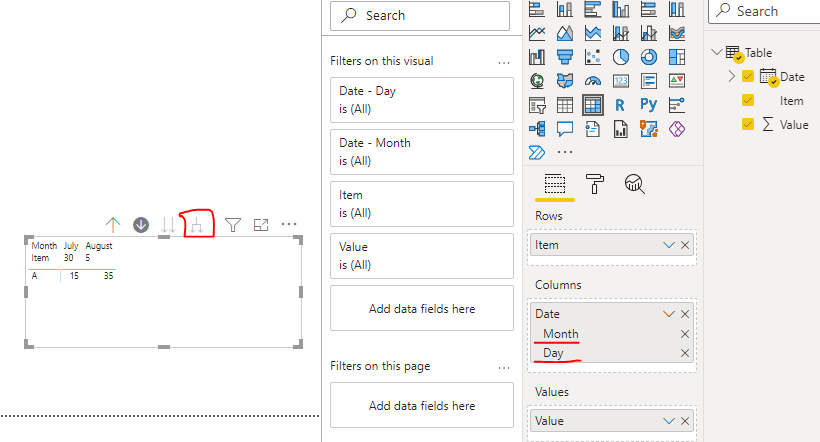
Task: Open Item filter card
Action: point(422,204)
